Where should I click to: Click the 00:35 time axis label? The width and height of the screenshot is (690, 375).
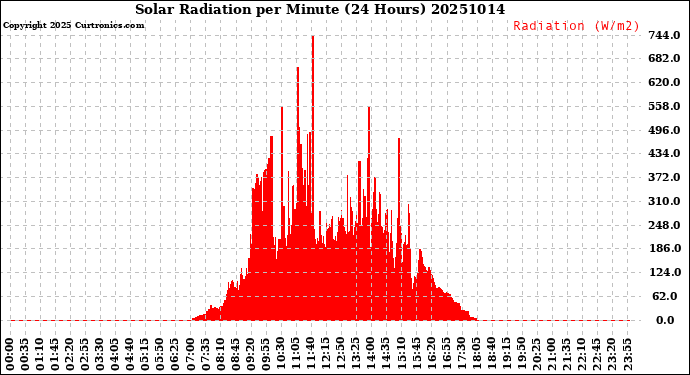click(25, 354)
